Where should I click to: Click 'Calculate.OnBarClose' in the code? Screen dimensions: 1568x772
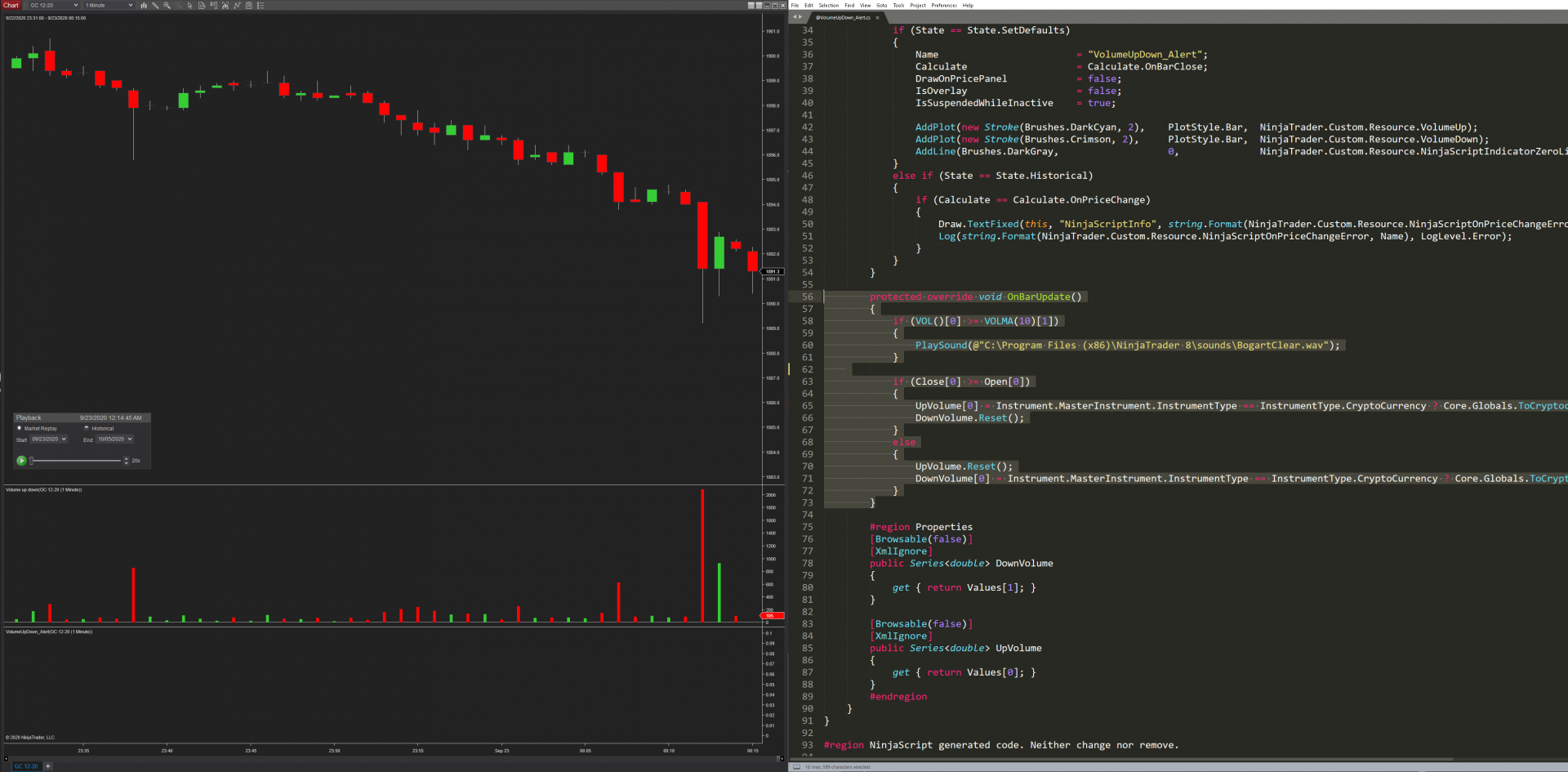(x=1144, y=67)
